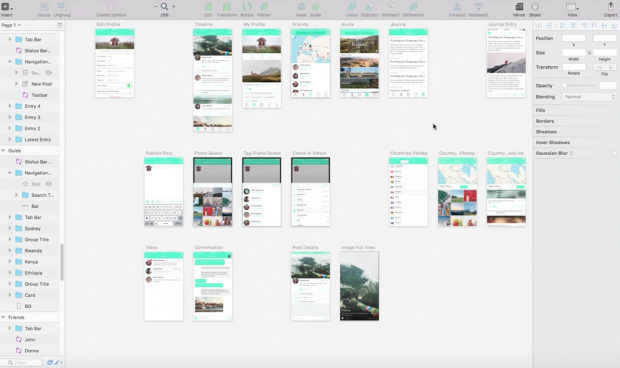Toggle visibility eye on Star layer
Viewport: 620px width, 368px height.
click(x=49, y=184)
